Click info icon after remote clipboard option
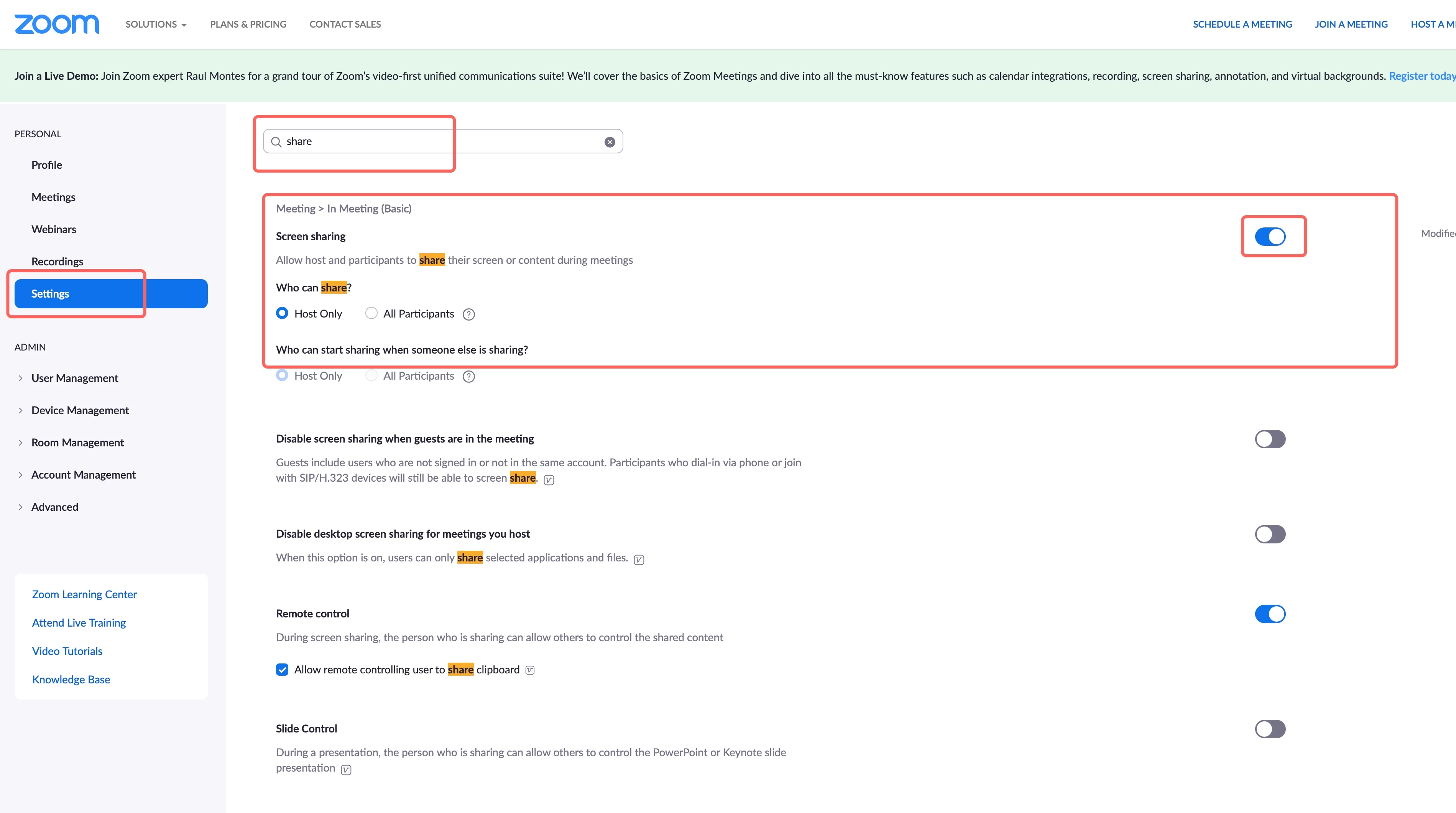 pos(529,670)
